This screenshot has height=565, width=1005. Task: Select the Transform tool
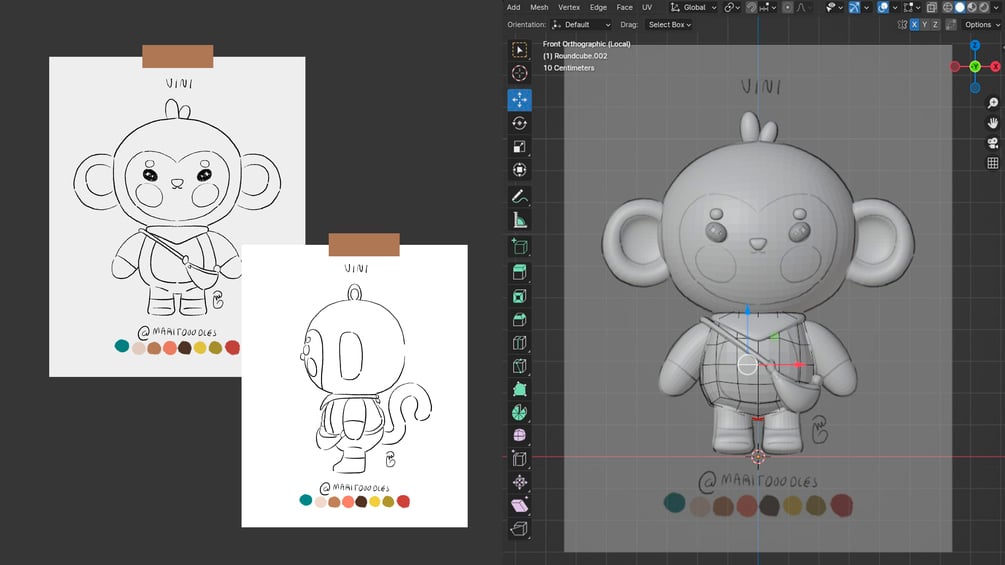click(519, 170)
